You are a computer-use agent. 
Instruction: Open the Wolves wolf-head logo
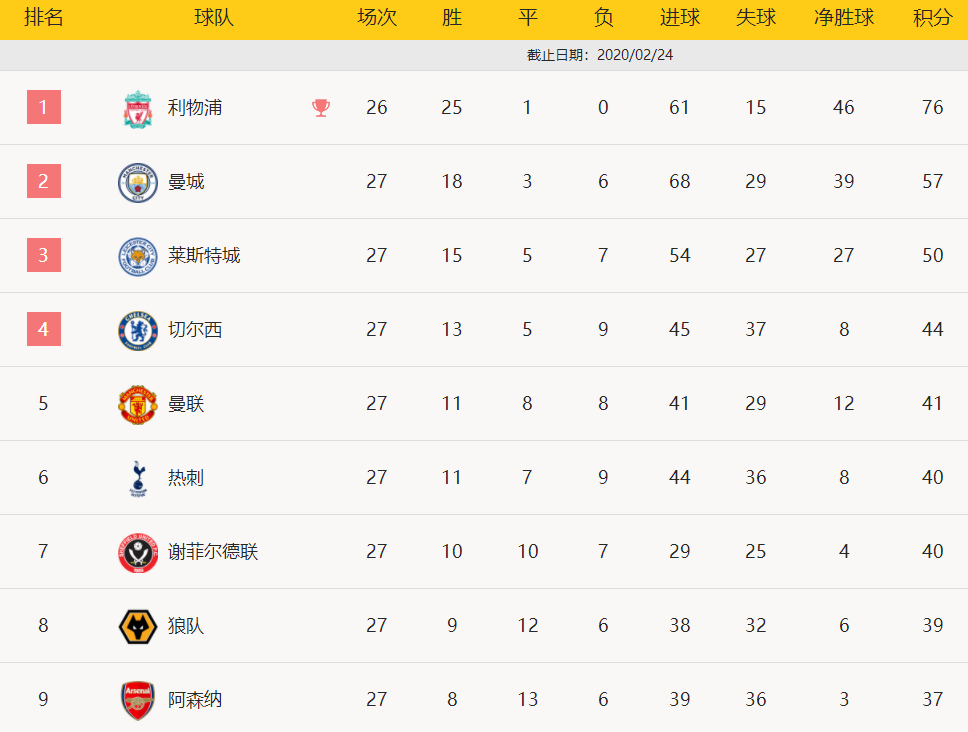(x=138, y=626)
